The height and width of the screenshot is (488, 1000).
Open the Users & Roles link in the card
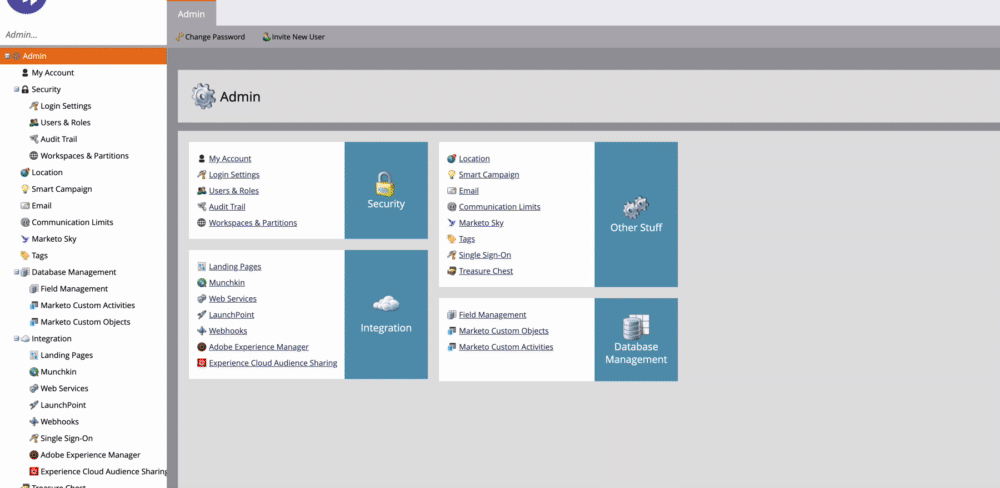click(234, 191)
